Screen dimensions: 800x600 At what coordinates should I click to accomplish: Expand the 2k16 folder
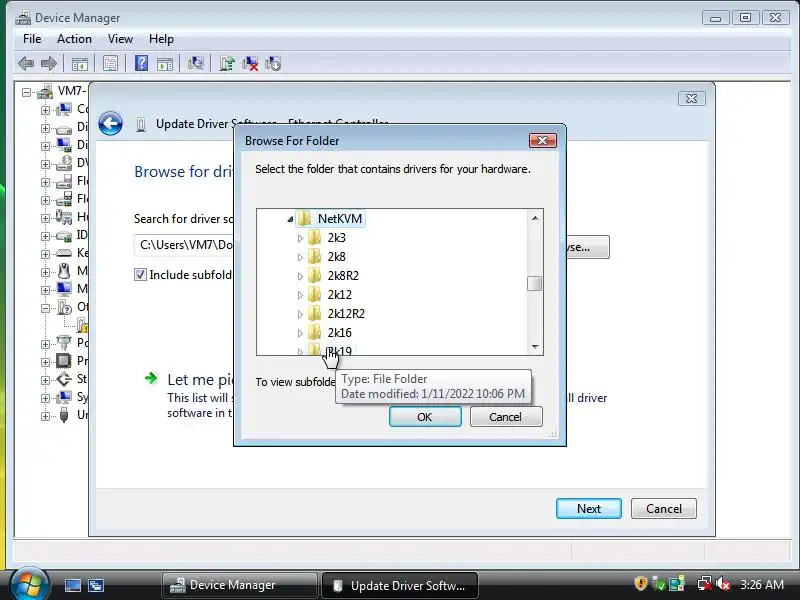tap(300, 333)
